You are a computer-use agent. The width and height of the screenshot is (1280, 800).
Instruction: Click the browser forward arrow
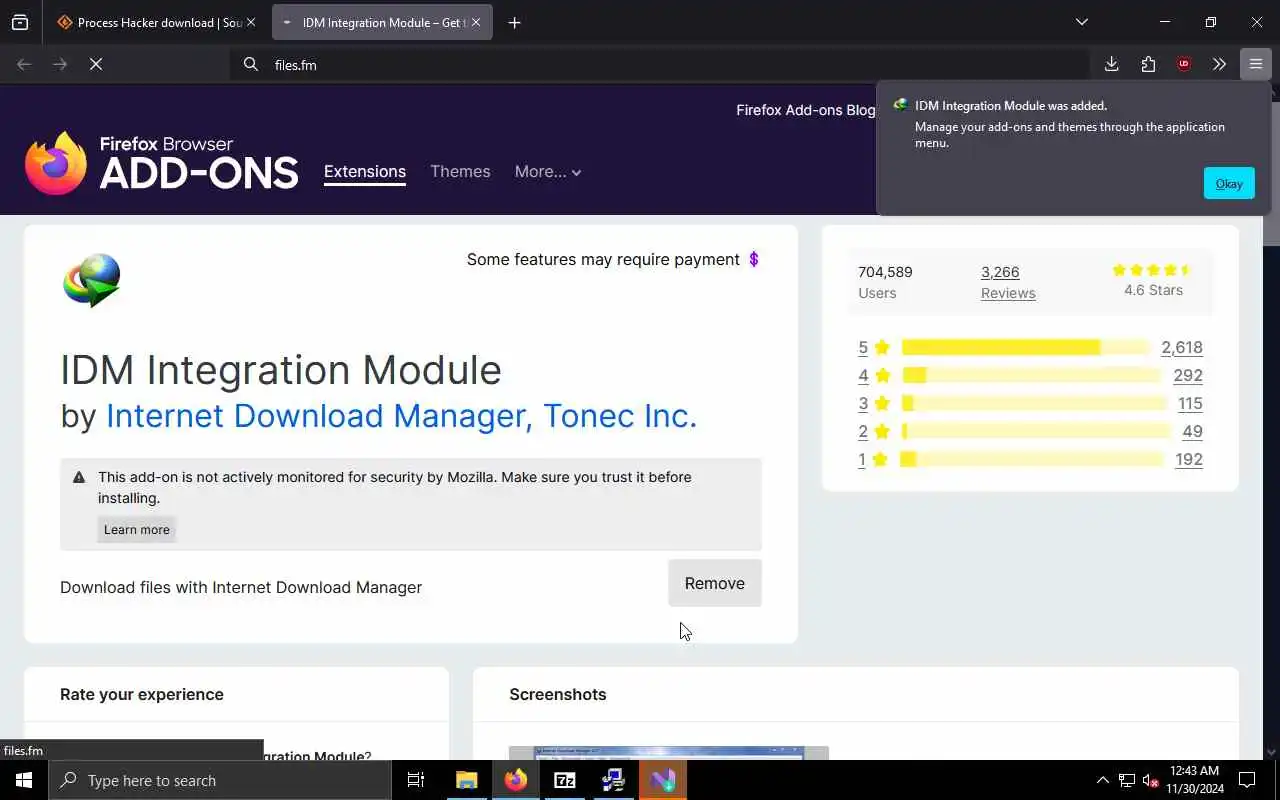(60, 64)
